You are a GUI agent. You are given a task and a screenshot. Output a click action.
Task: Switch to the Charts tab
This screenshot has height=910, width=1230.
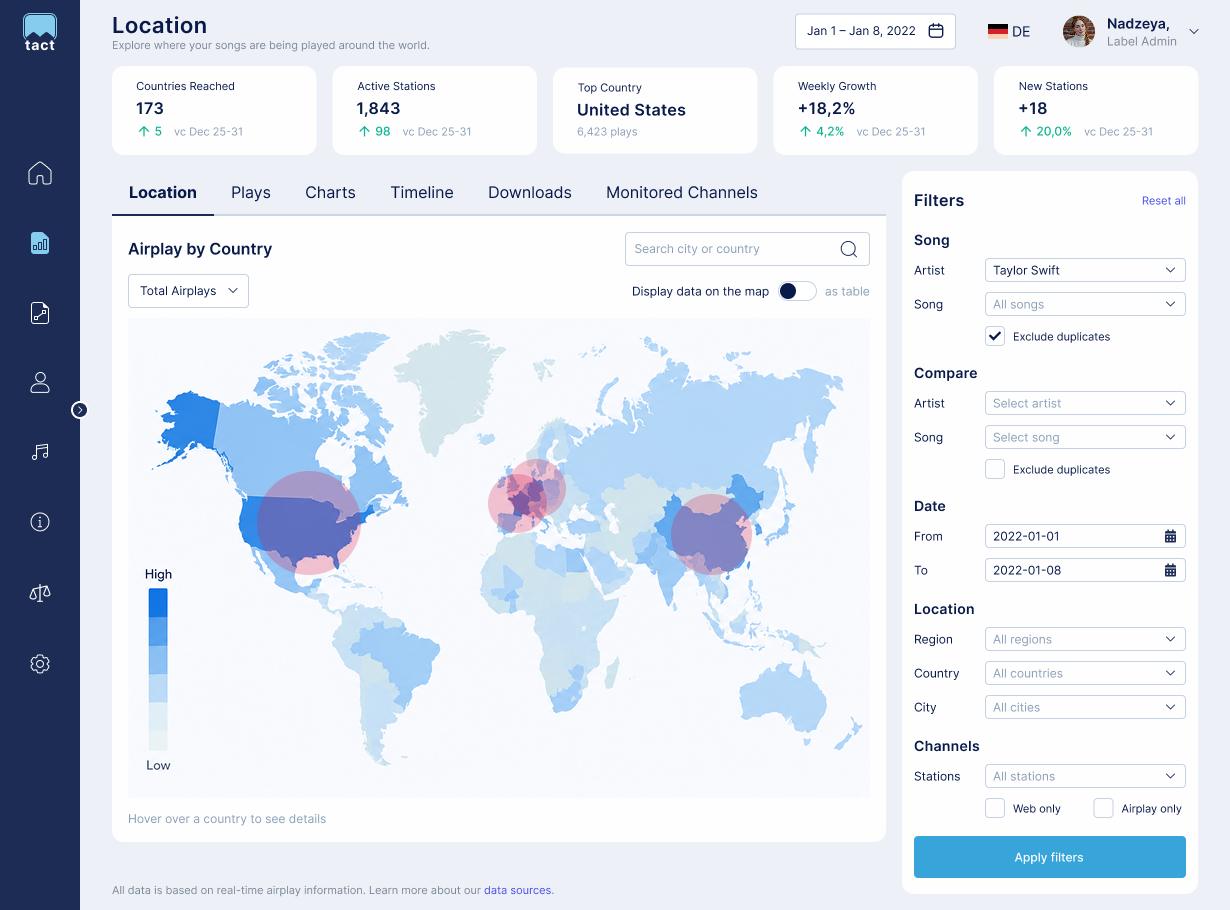click(331, 192)
